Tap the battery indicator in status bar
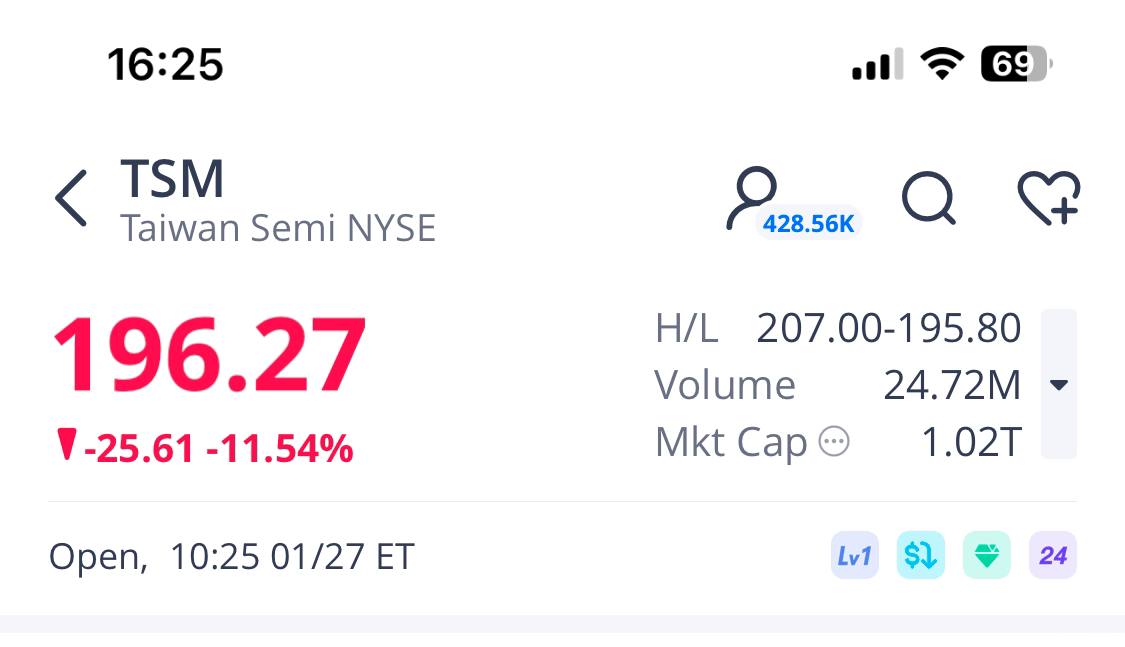1125x647 pixels. point(1015,66)
